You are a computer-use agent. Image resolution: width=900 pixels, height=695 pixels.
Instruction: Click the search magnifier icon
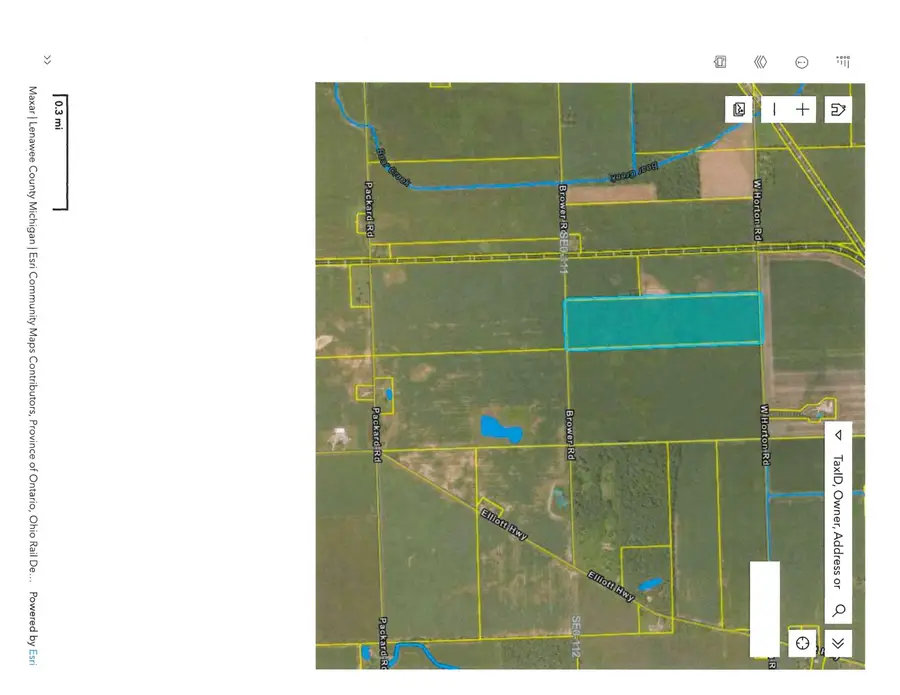tap(837, 608)
